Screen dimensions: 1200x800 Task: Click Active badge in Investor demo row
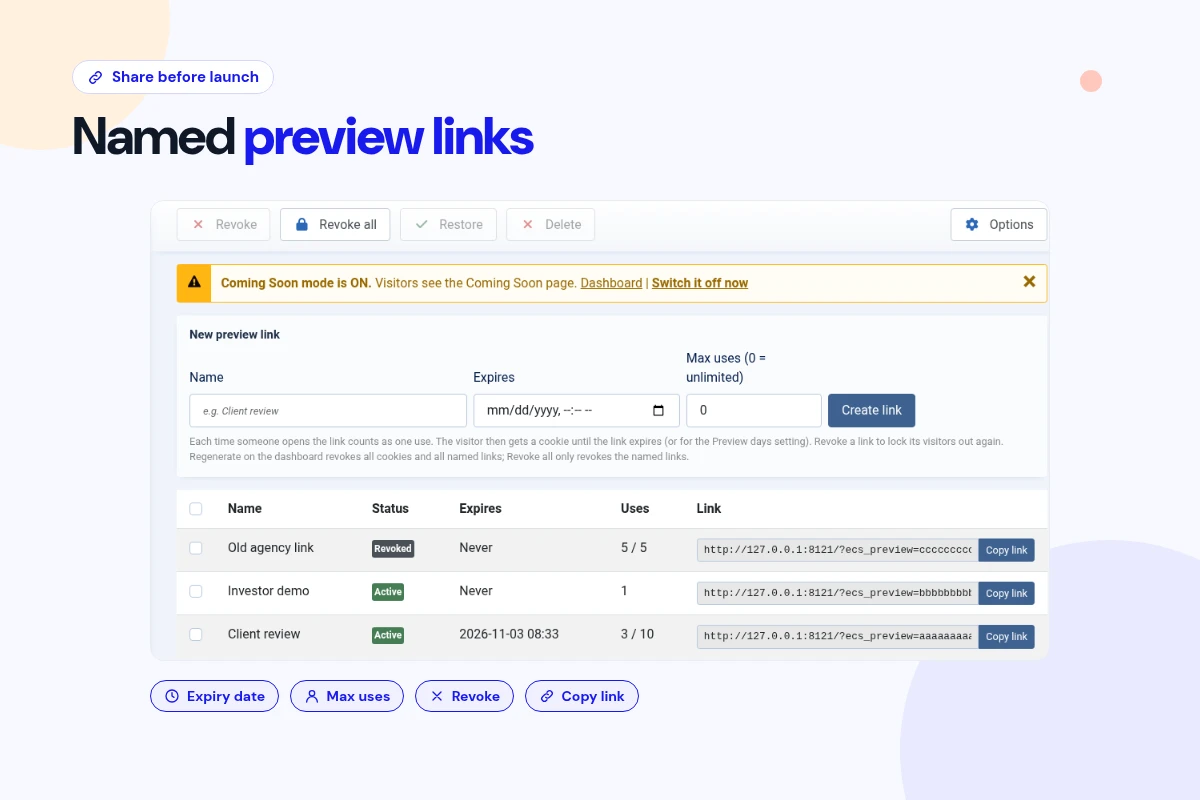point(388,592)
